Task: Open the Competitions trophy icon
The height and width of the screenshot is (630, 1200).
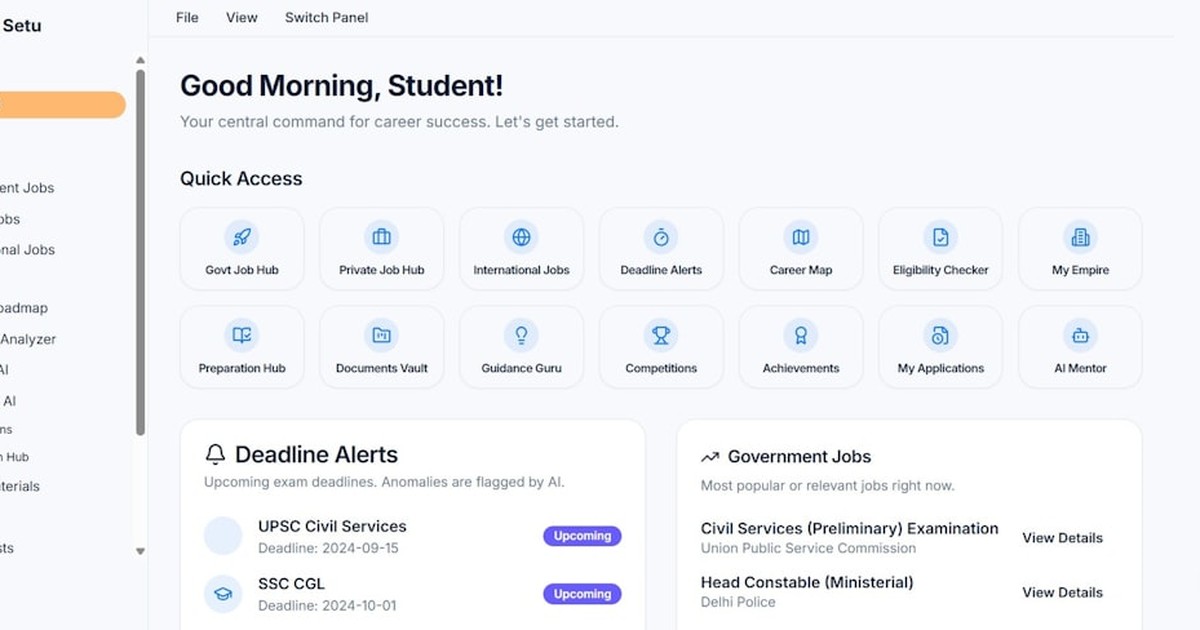Action: click(661, 335)
